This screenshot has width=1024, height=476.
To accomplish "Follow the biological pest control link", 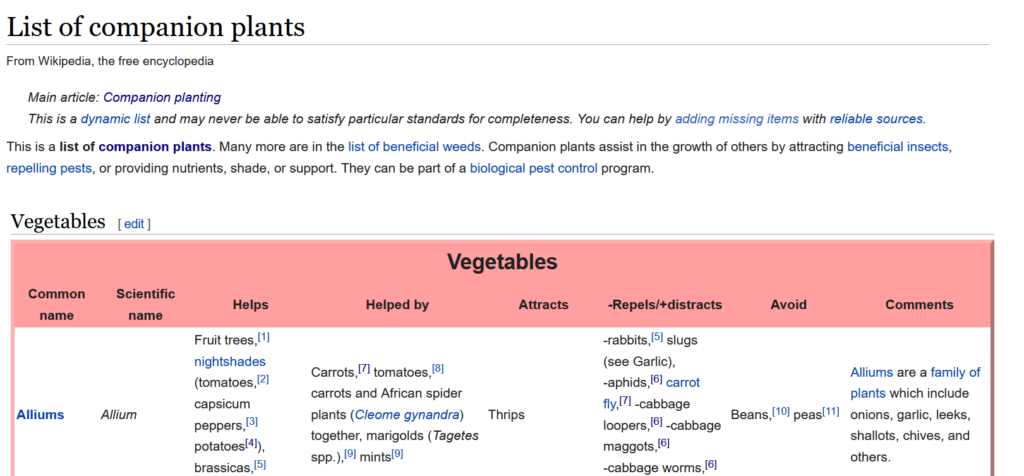I will [x=533, y=168].
